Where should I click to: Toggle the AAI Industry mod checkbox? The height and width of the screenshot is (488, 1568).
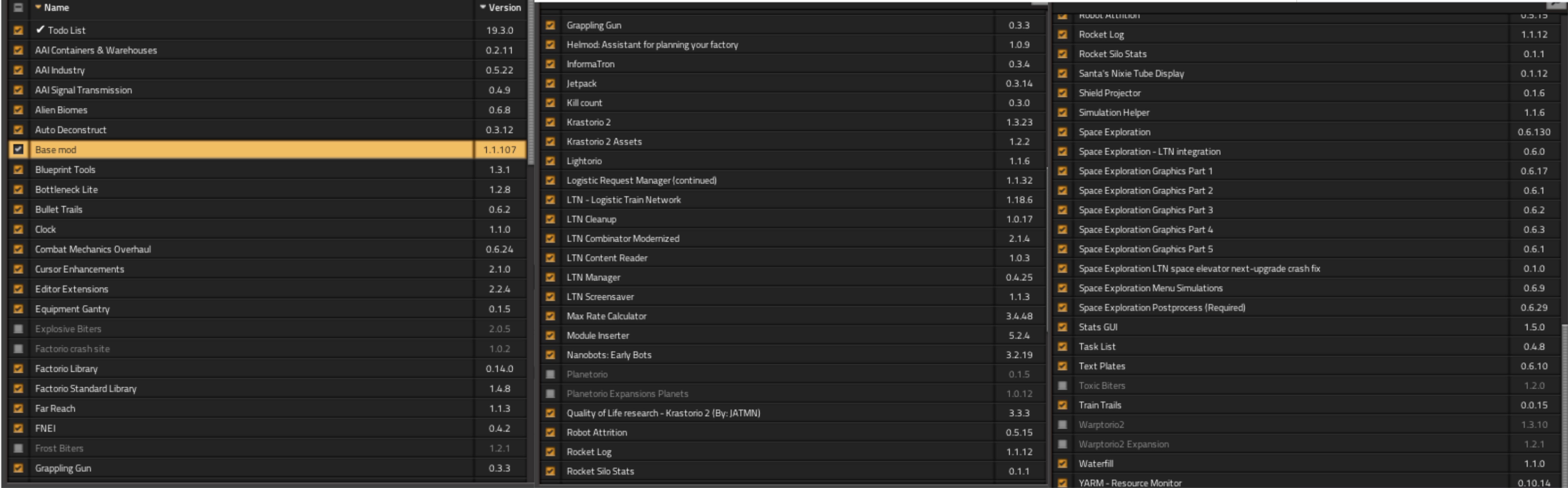pos(18,70)
